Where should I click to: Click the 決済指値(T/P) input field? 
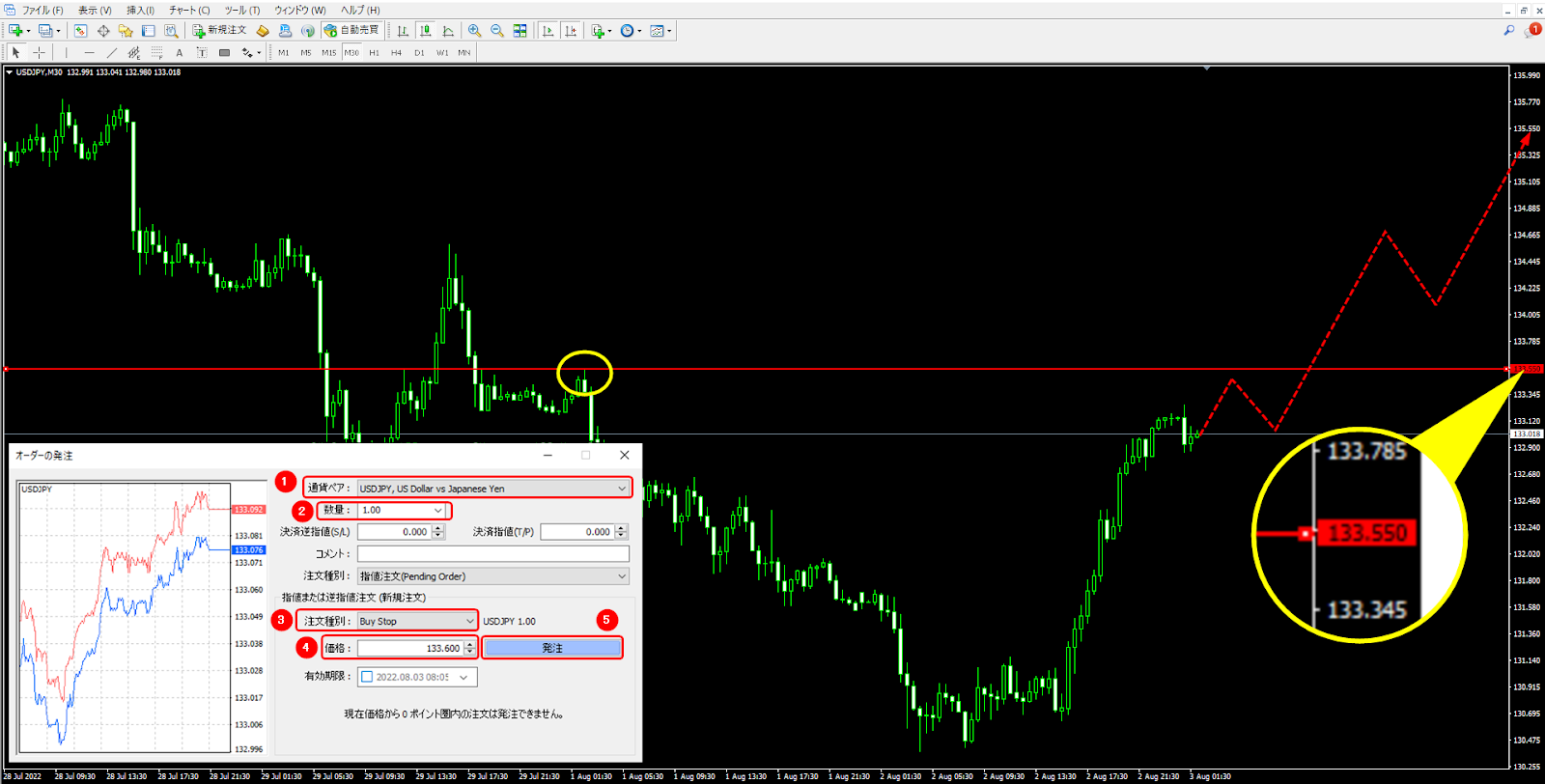[577, 532]
